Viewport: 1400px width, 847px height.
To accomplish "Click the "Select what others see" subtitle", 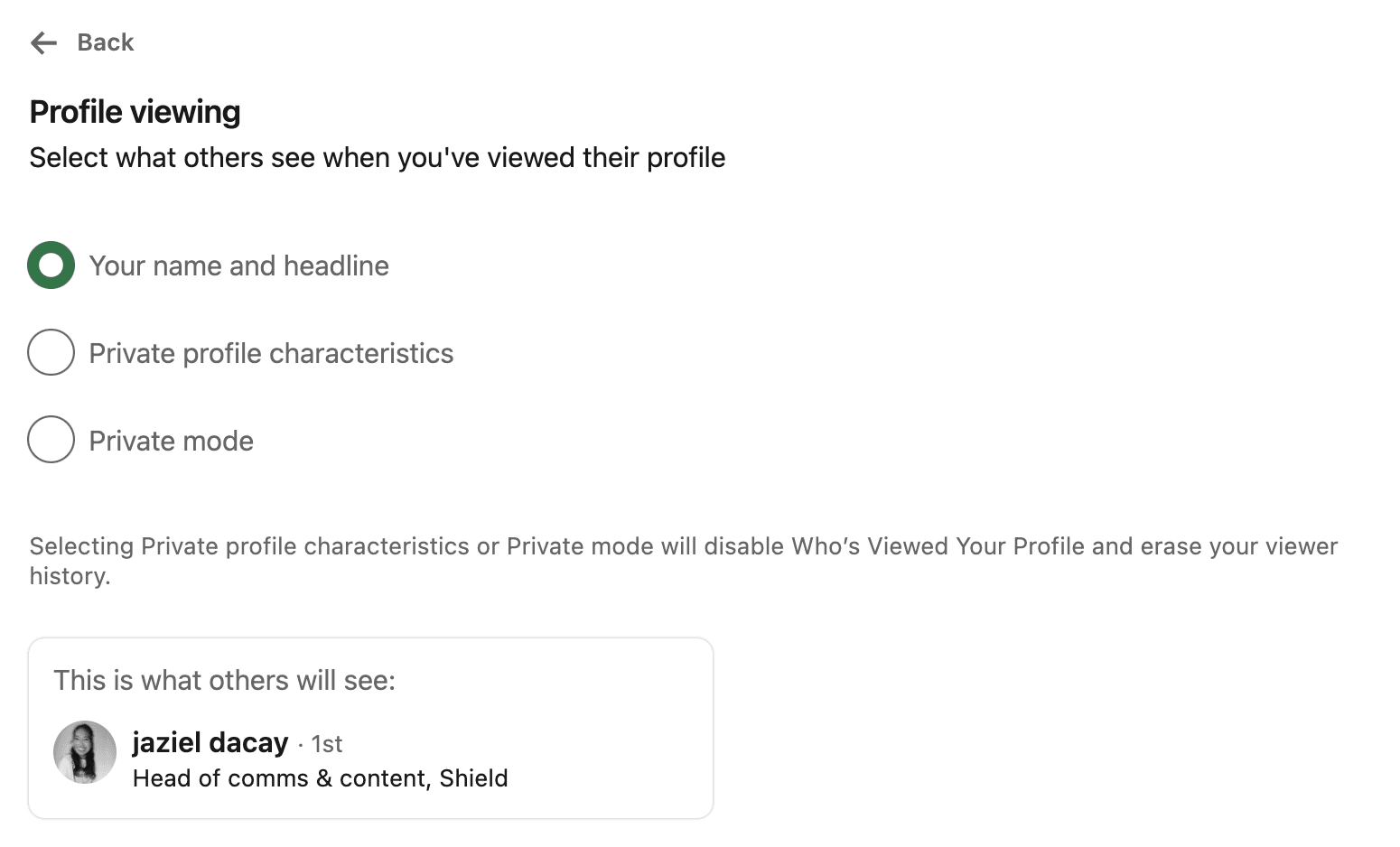I will pyautogui.click(x=377, y=157).
